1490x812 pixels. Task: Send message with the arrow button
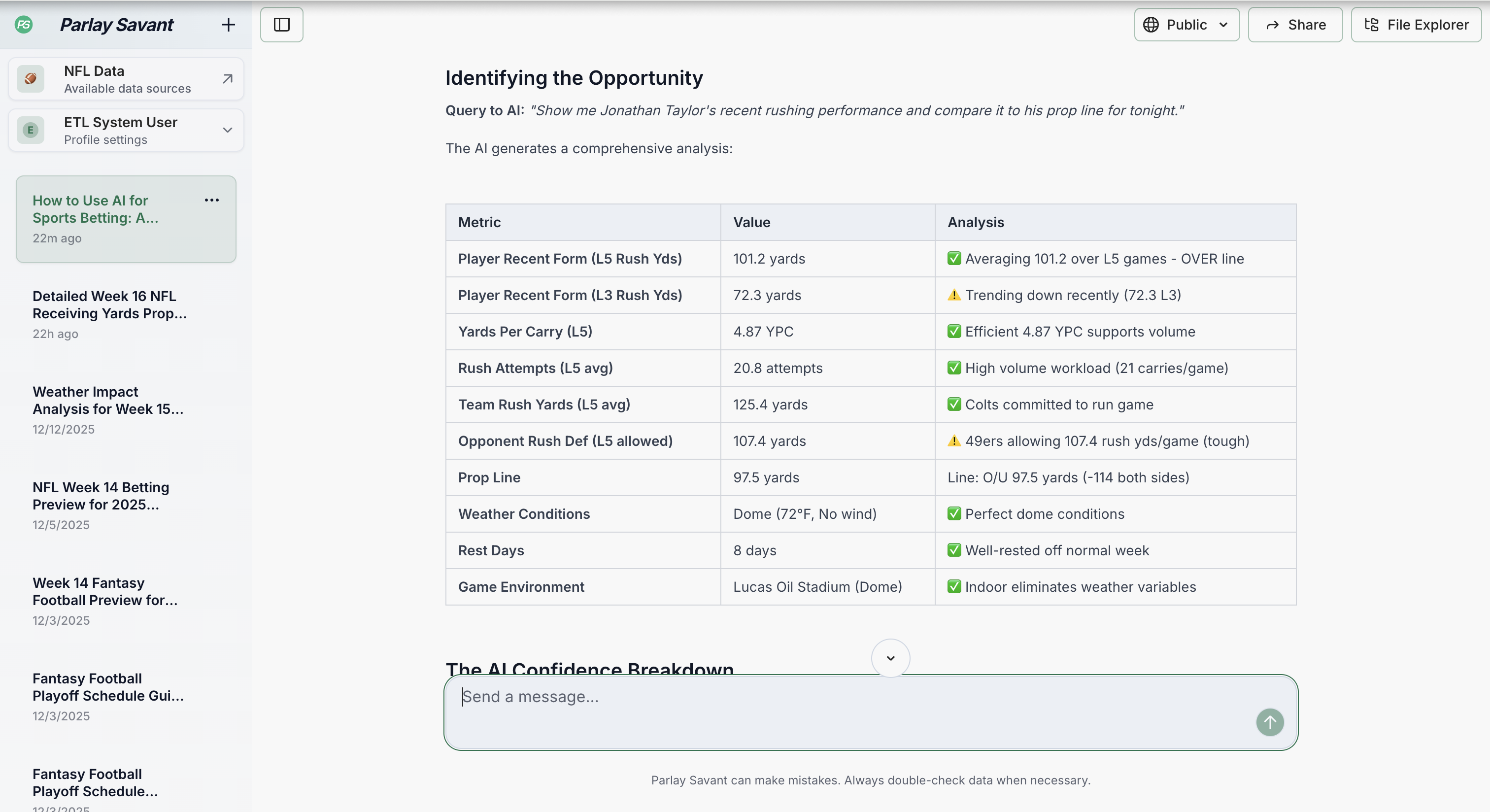coord(1270,722)
